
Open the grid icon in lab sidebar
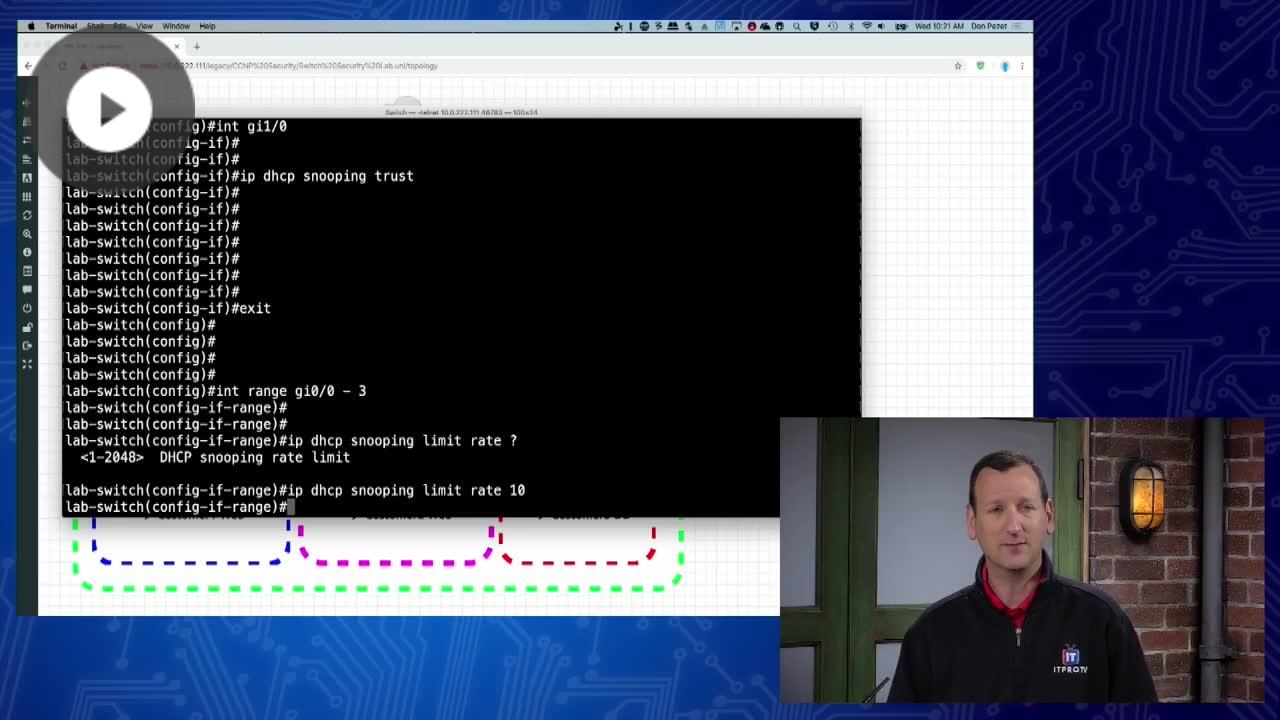(x=27, y=197)
